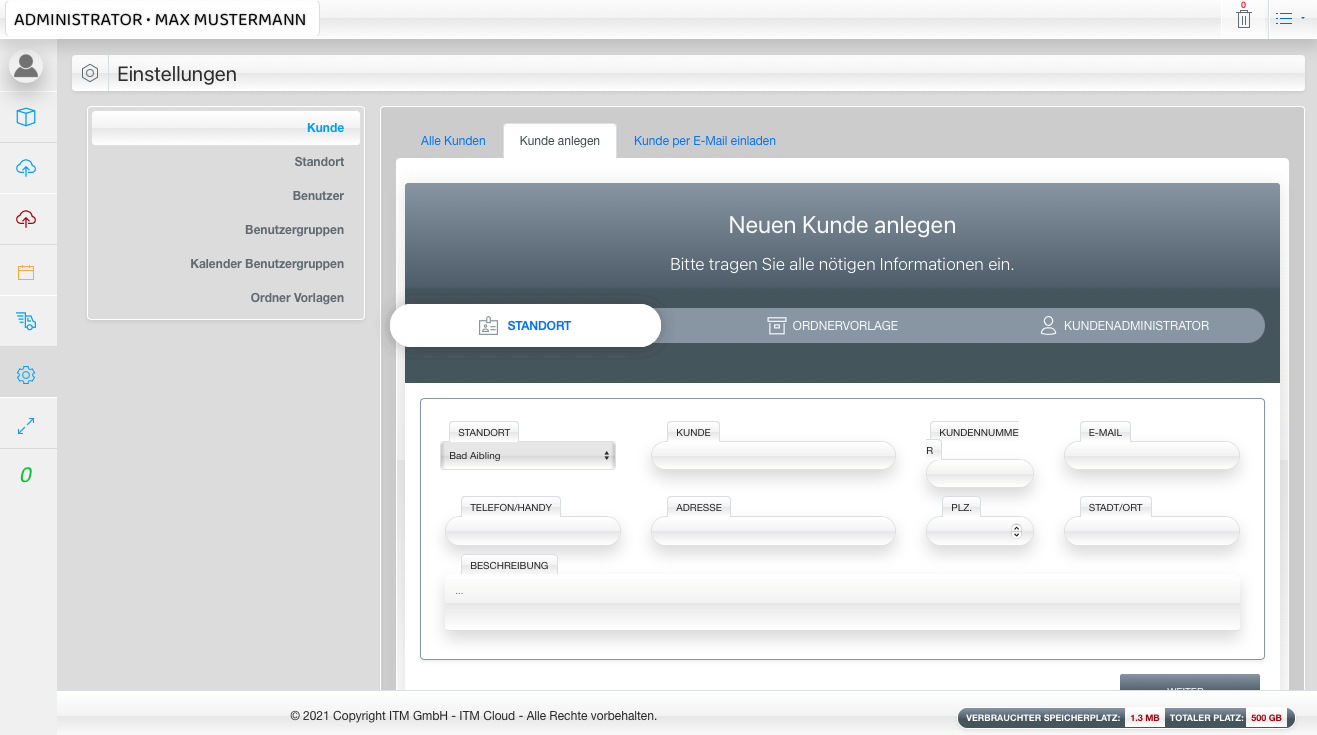Open the orange calendar icon
This screenshot has height=735, width=1317.
[26, 272]
